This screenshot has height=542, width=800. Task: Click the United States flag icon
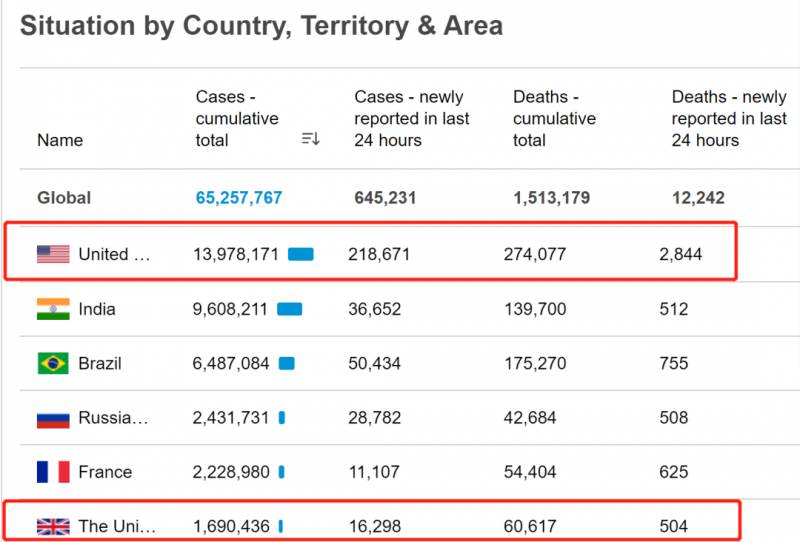pos(53,254)
